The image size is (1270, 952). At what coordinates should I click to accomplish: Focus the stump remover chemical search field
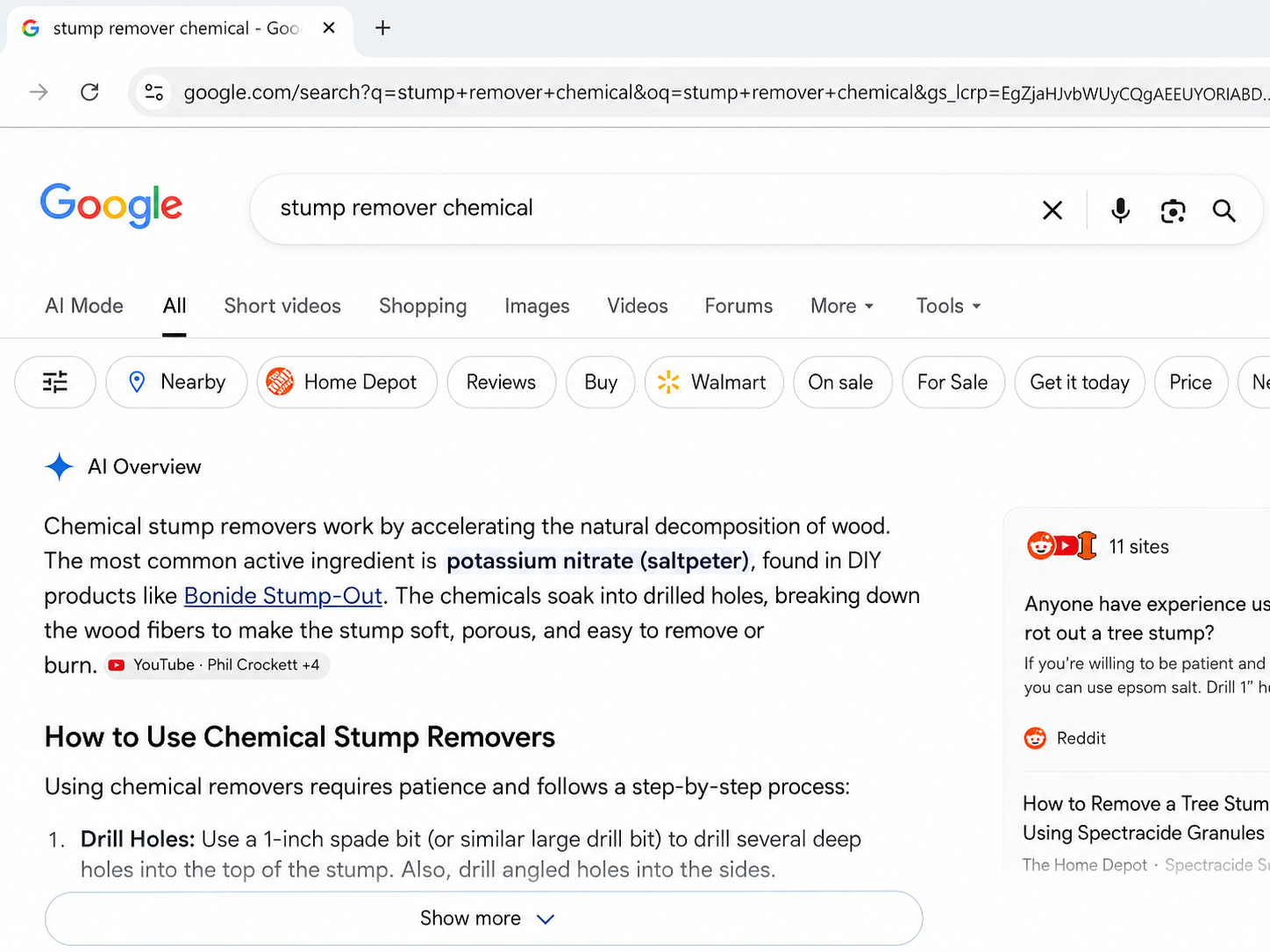(649, 209)
